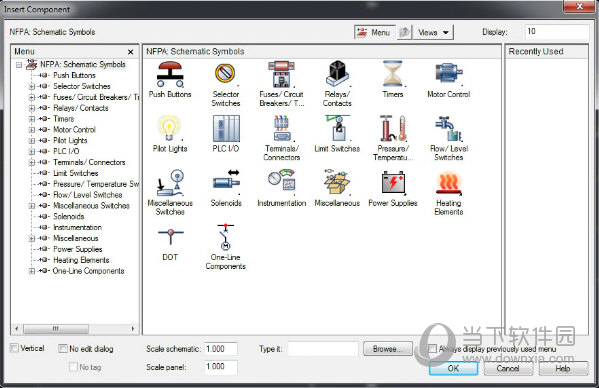Expand the Miscellaneous Switches tree node

click(x=32, y=206)
